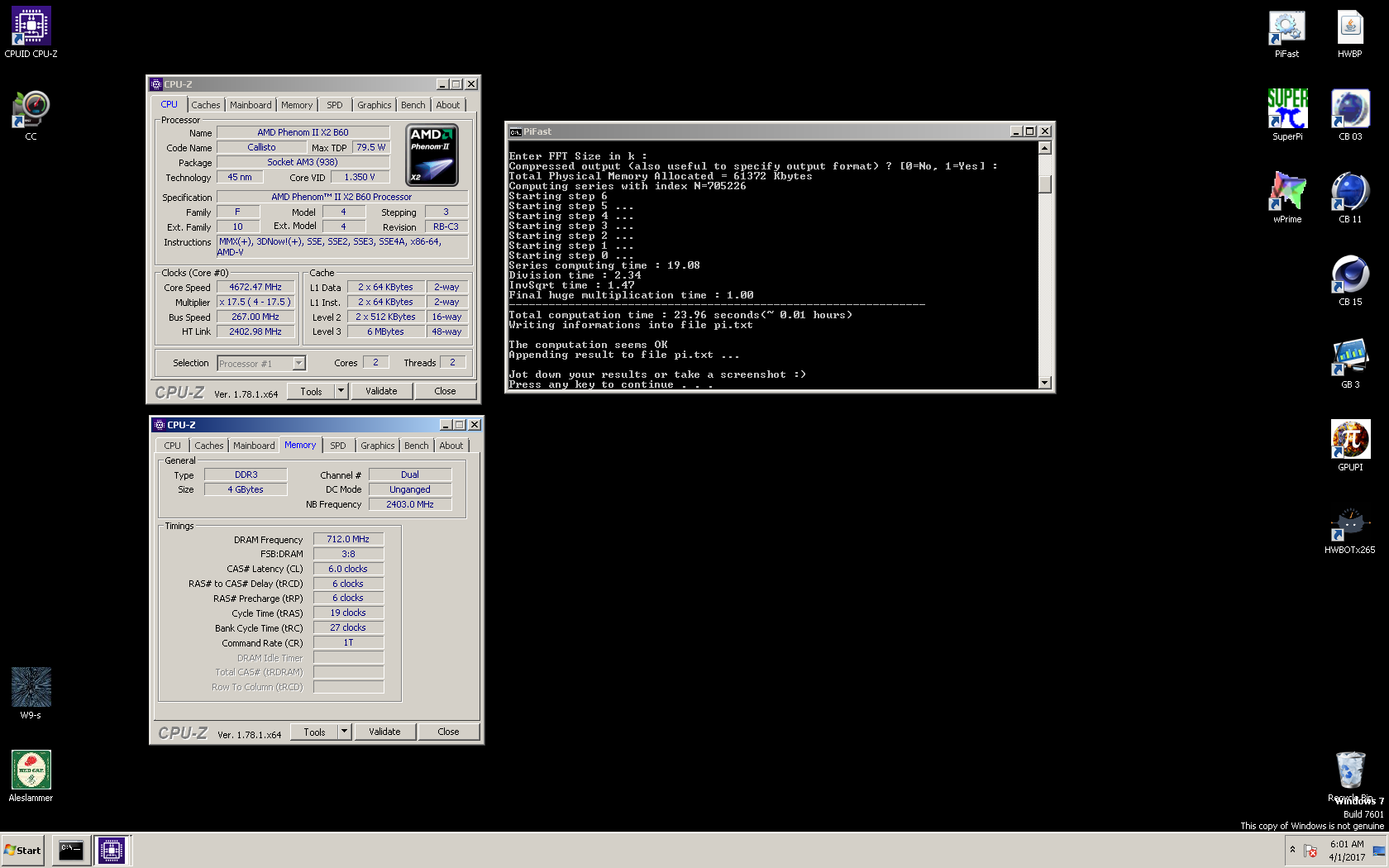Open Tools dropdown arrow in top CPU-Z
Image resolution: width=1389 pixels, height=868 pixels.
pos(341,391)
